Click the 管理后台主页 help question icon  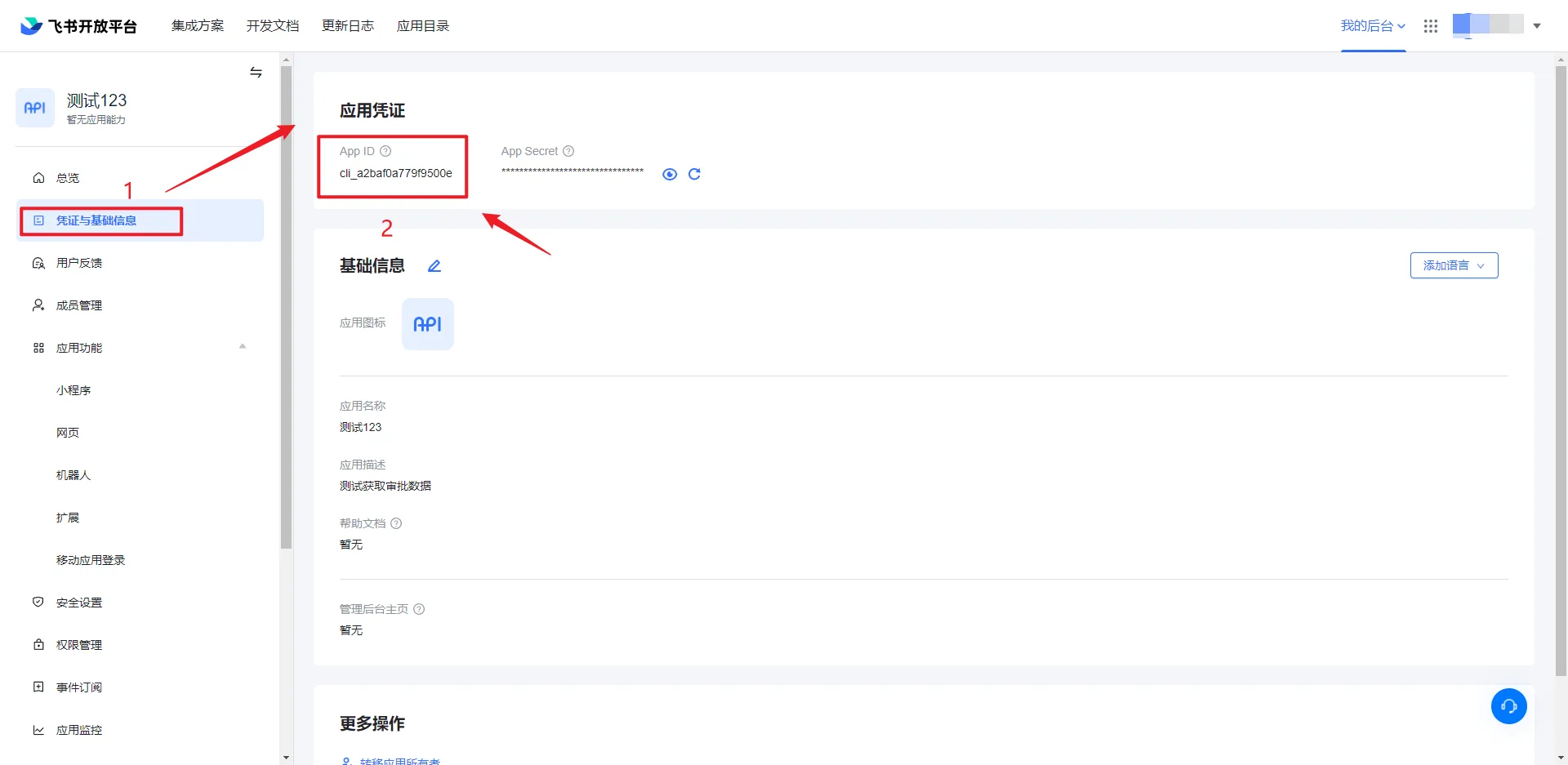(x=419, y=609)
